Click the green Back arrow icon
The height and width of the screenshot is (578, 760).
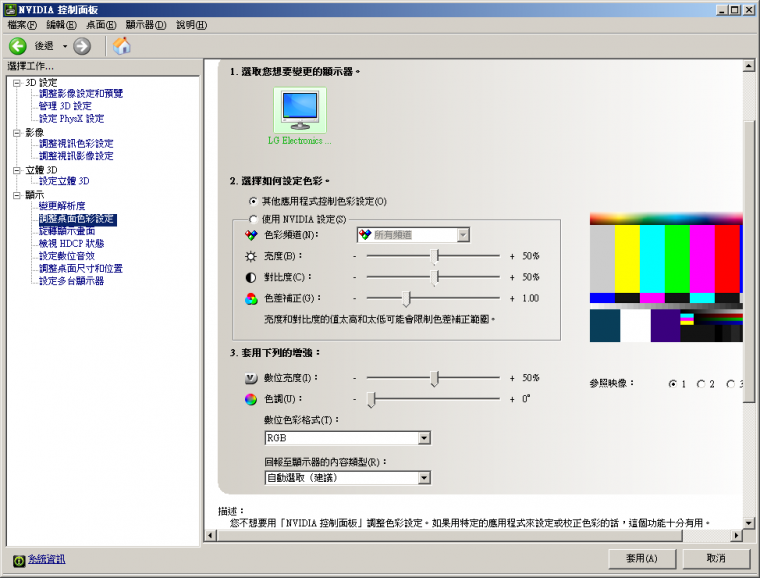coord(17,46)
